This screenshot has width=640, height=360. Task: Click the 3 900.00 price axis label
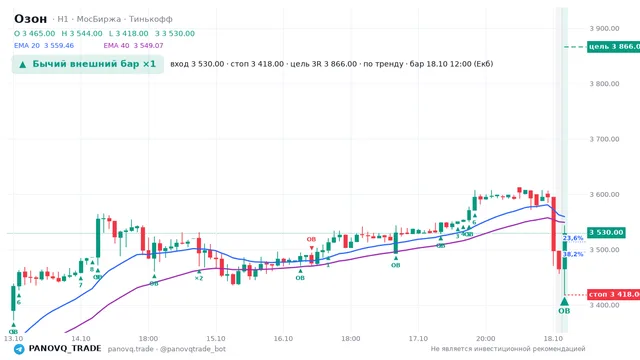tap(604, 29)
